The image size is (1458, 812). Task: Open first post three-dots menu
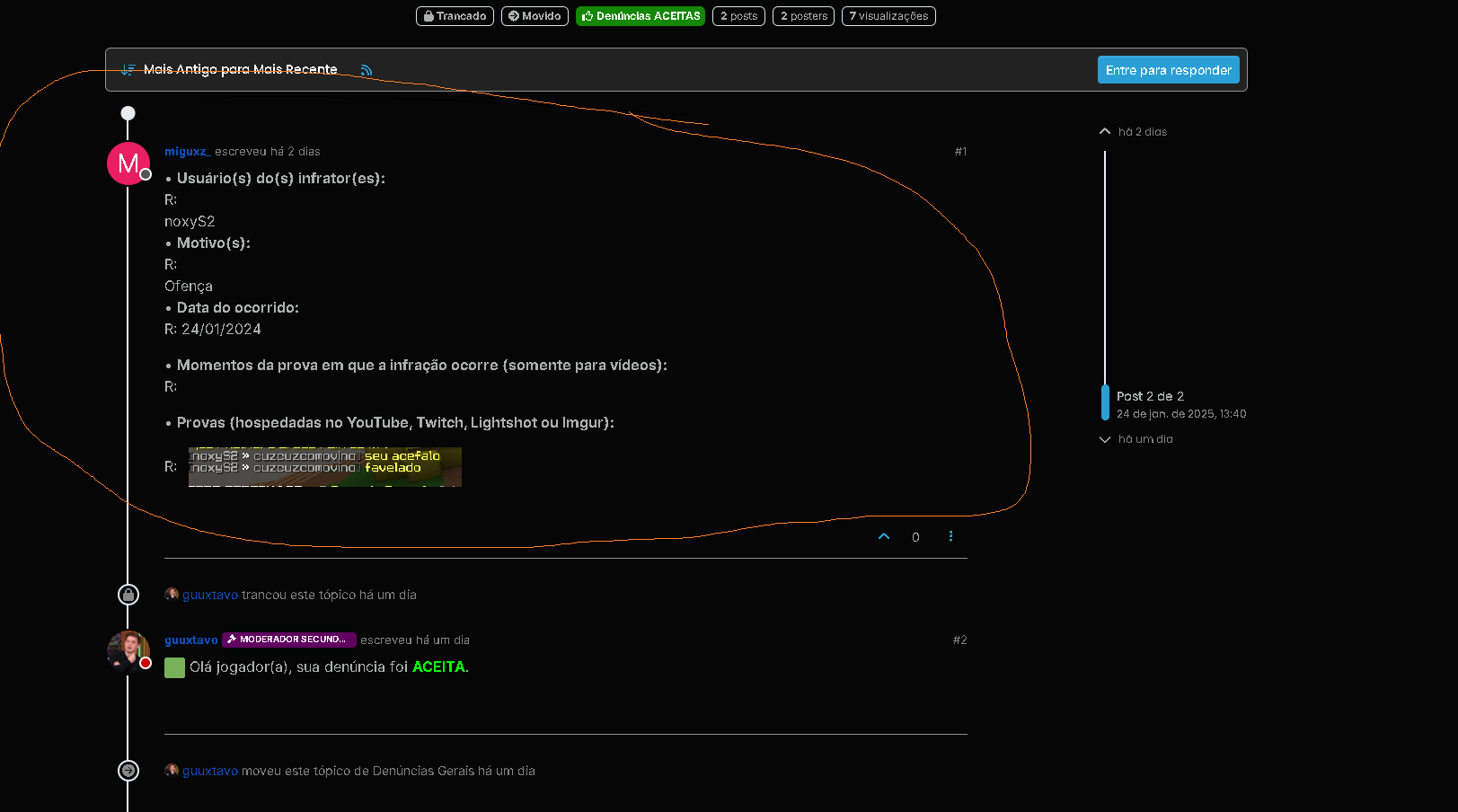950,536
